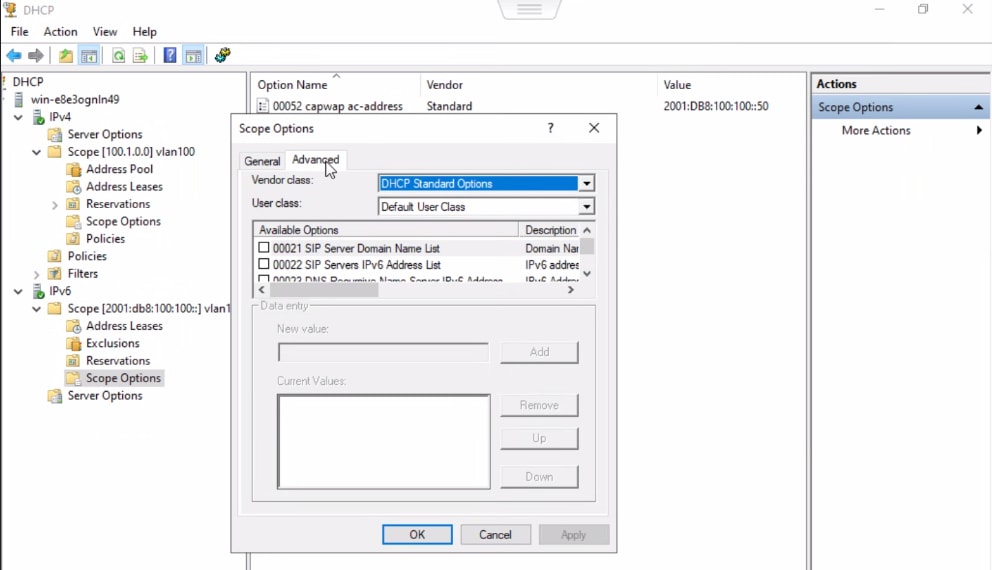
Task: Collapse the Scope Options section in Actions pane
Action: pos(978,108)
